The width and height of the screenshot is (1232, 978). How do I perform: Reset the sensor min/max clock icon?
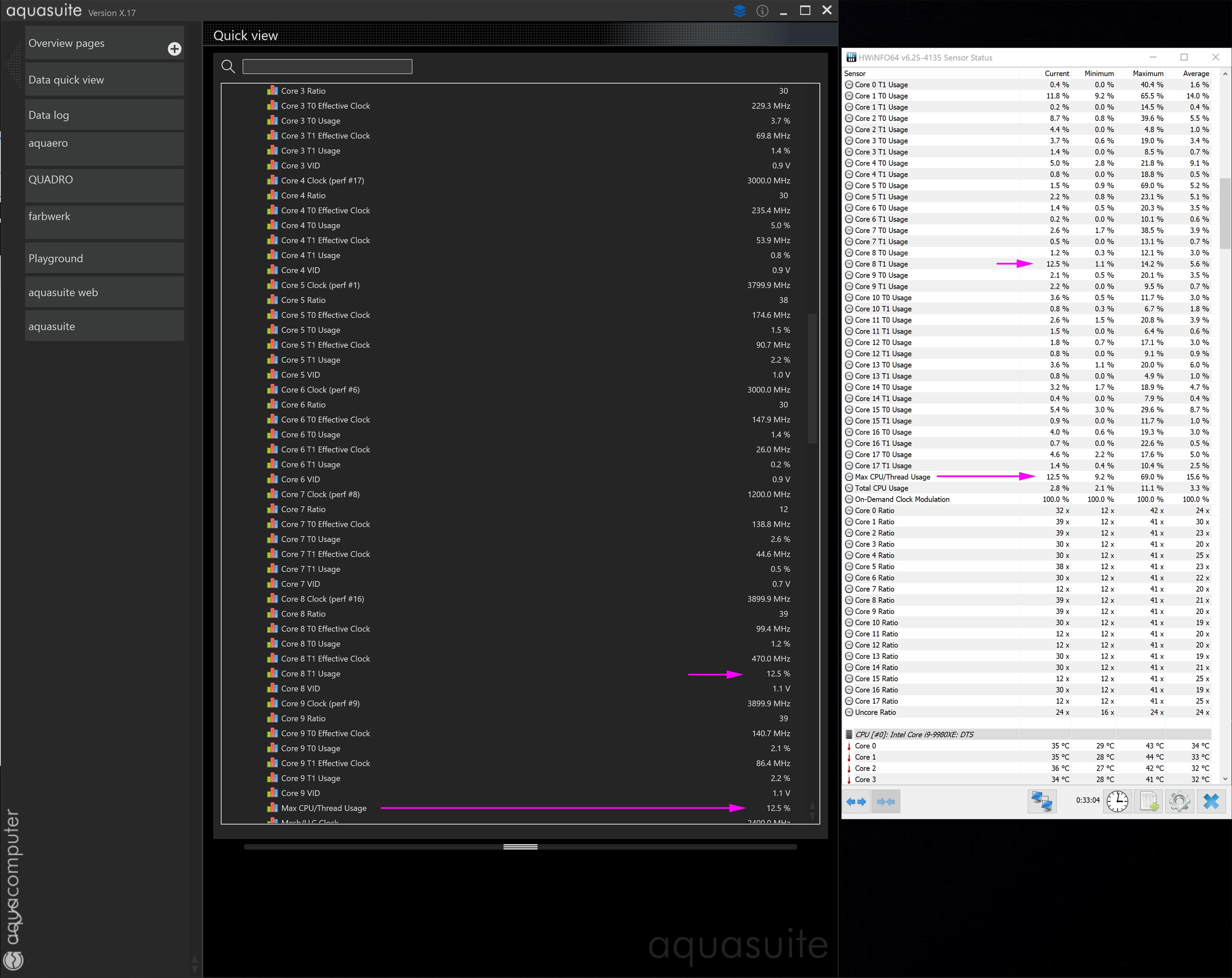pyautogui.click(x=1117, y=801)
